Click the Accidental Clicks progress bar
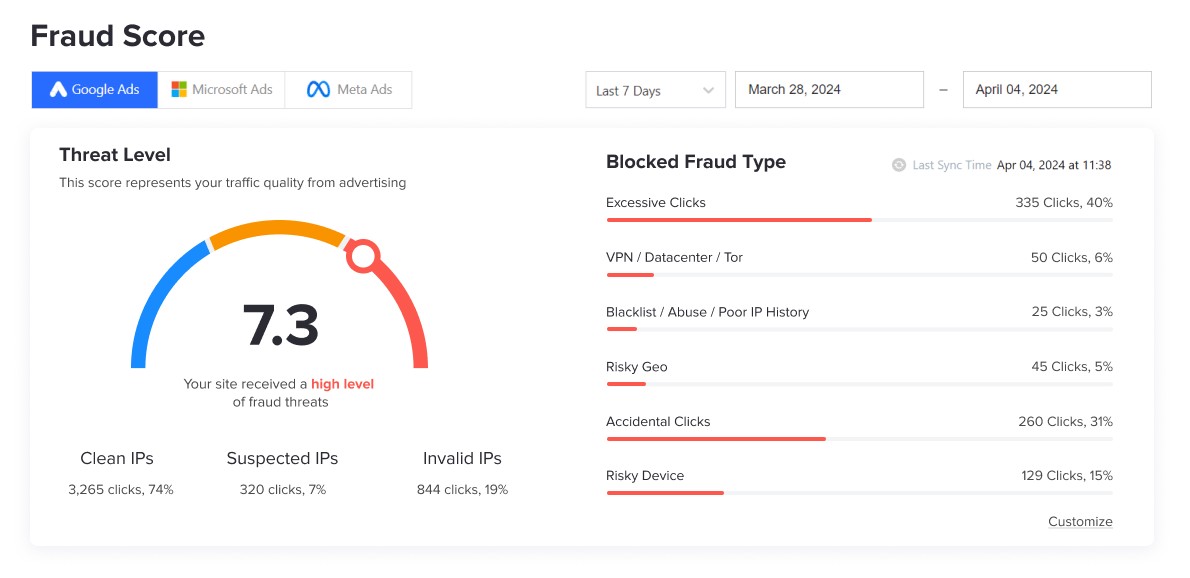The width and height of the screenshot is (1190, 578). point(715,438)
